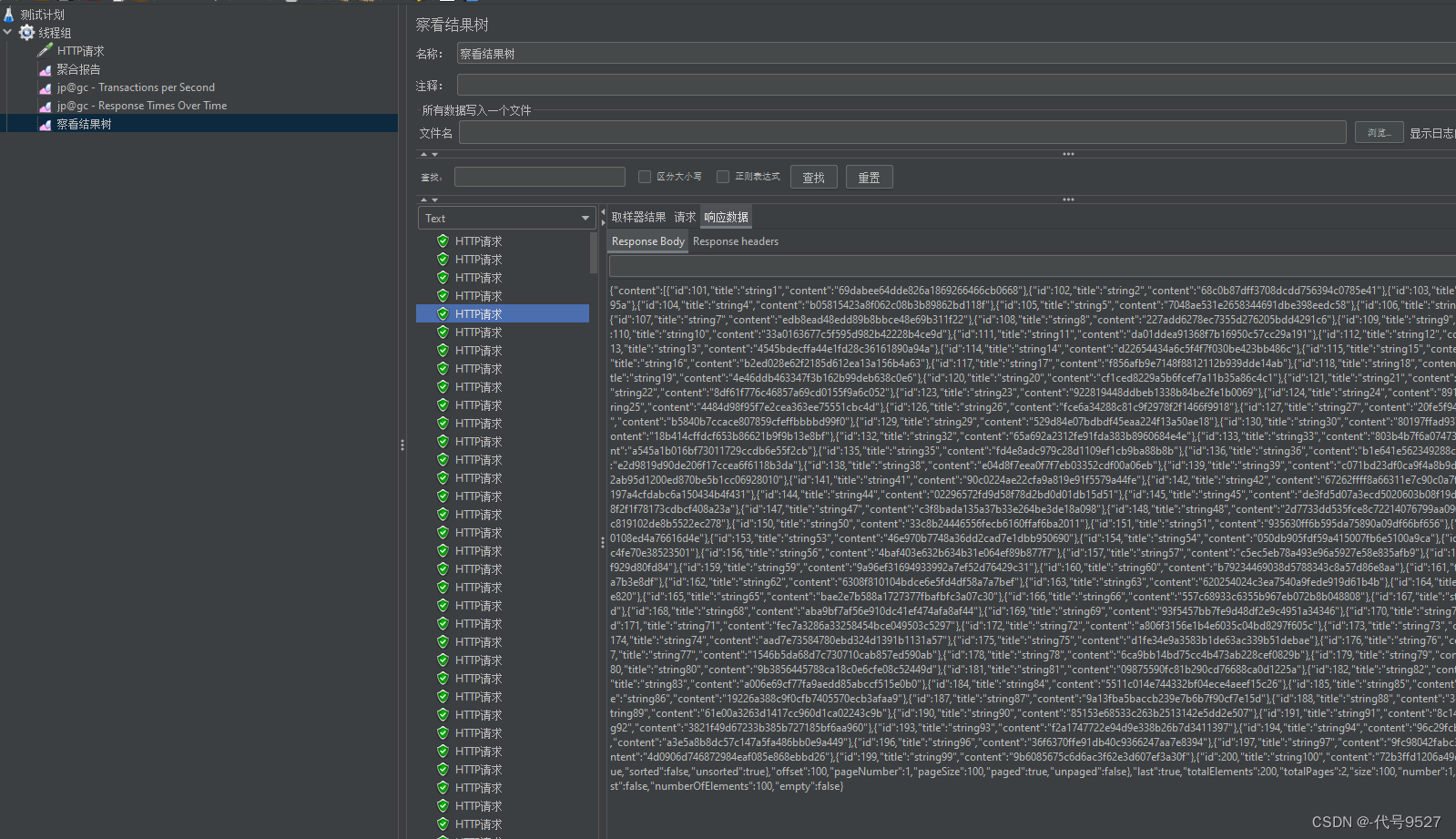Collapse the 线程组 tree node

coord(7,32)
